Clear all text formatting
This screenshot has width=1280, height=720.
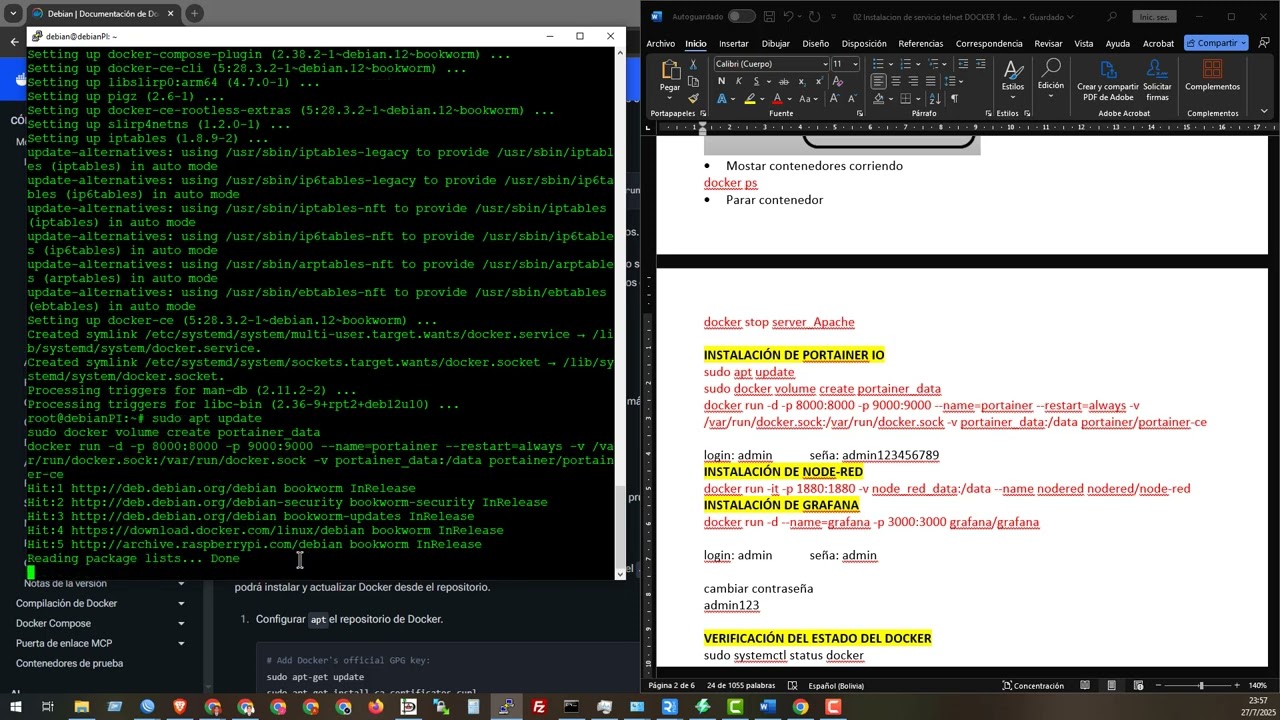pyautogui.click(x=837, y=81)
